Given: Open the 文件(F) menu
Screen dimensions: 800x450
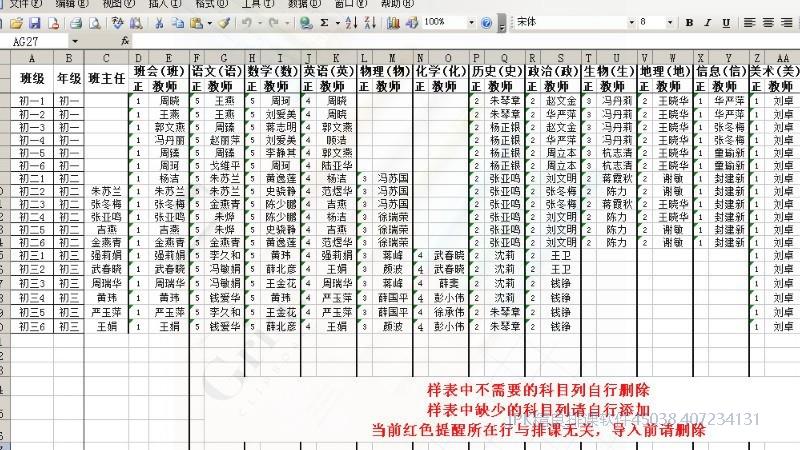Looking at the screenshot, I should click(26, 4).
